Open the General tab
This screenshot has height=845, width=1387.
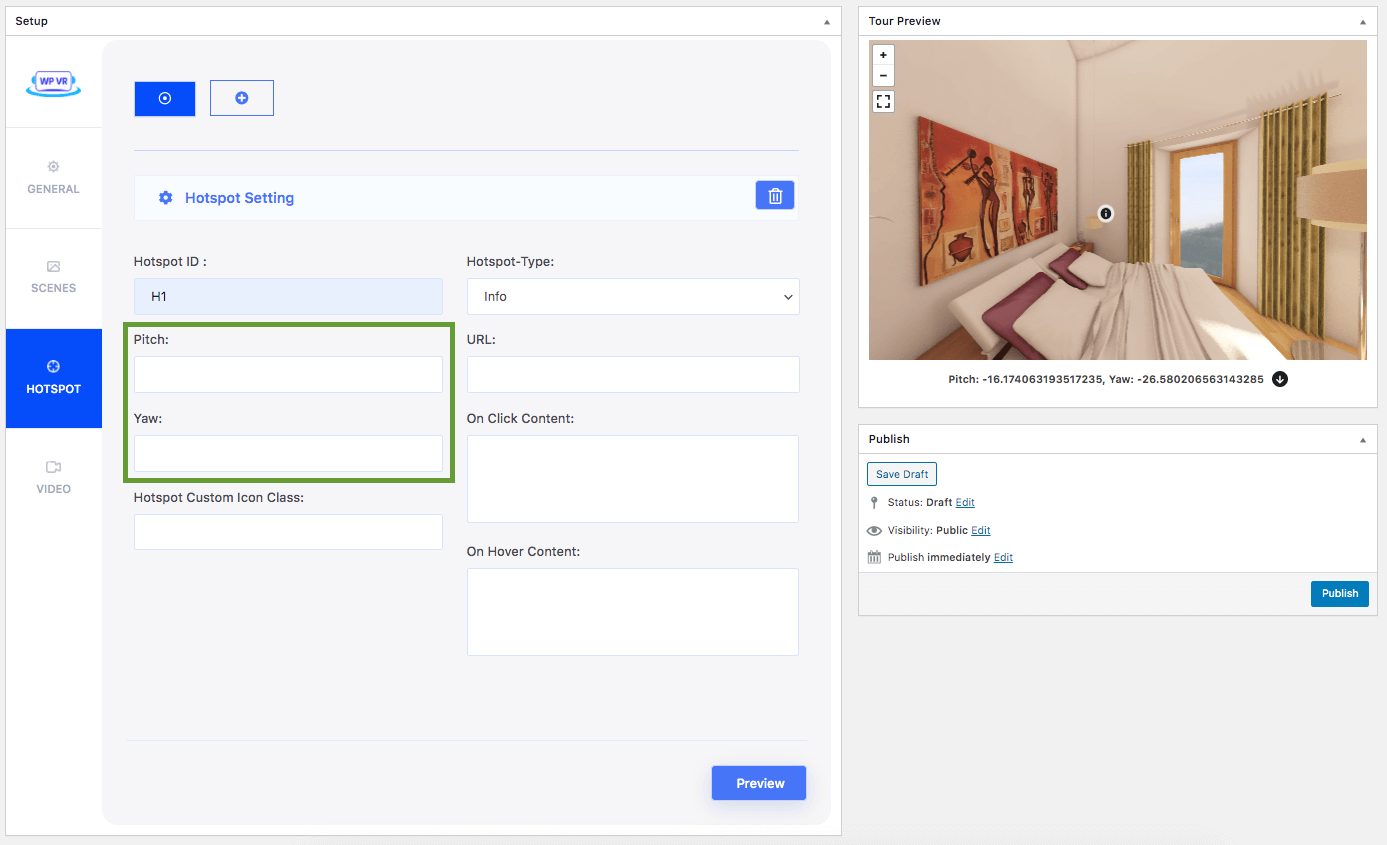pyautogui.click(x=54, y=178)
